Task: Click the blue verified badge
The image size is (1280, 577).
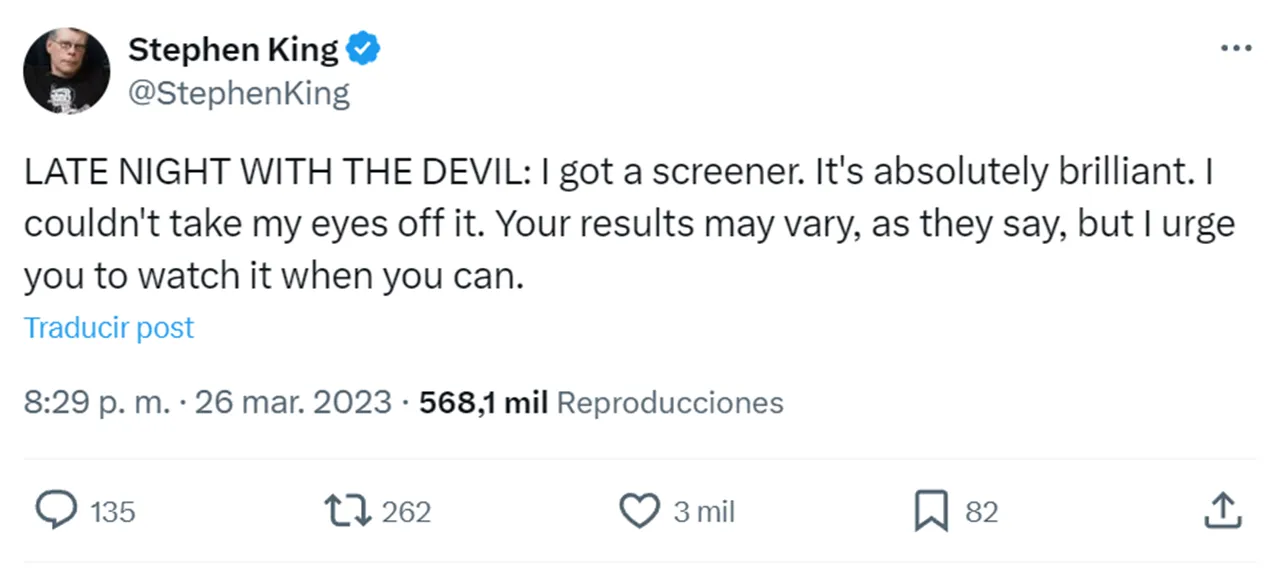Action: tap(363, 48)
